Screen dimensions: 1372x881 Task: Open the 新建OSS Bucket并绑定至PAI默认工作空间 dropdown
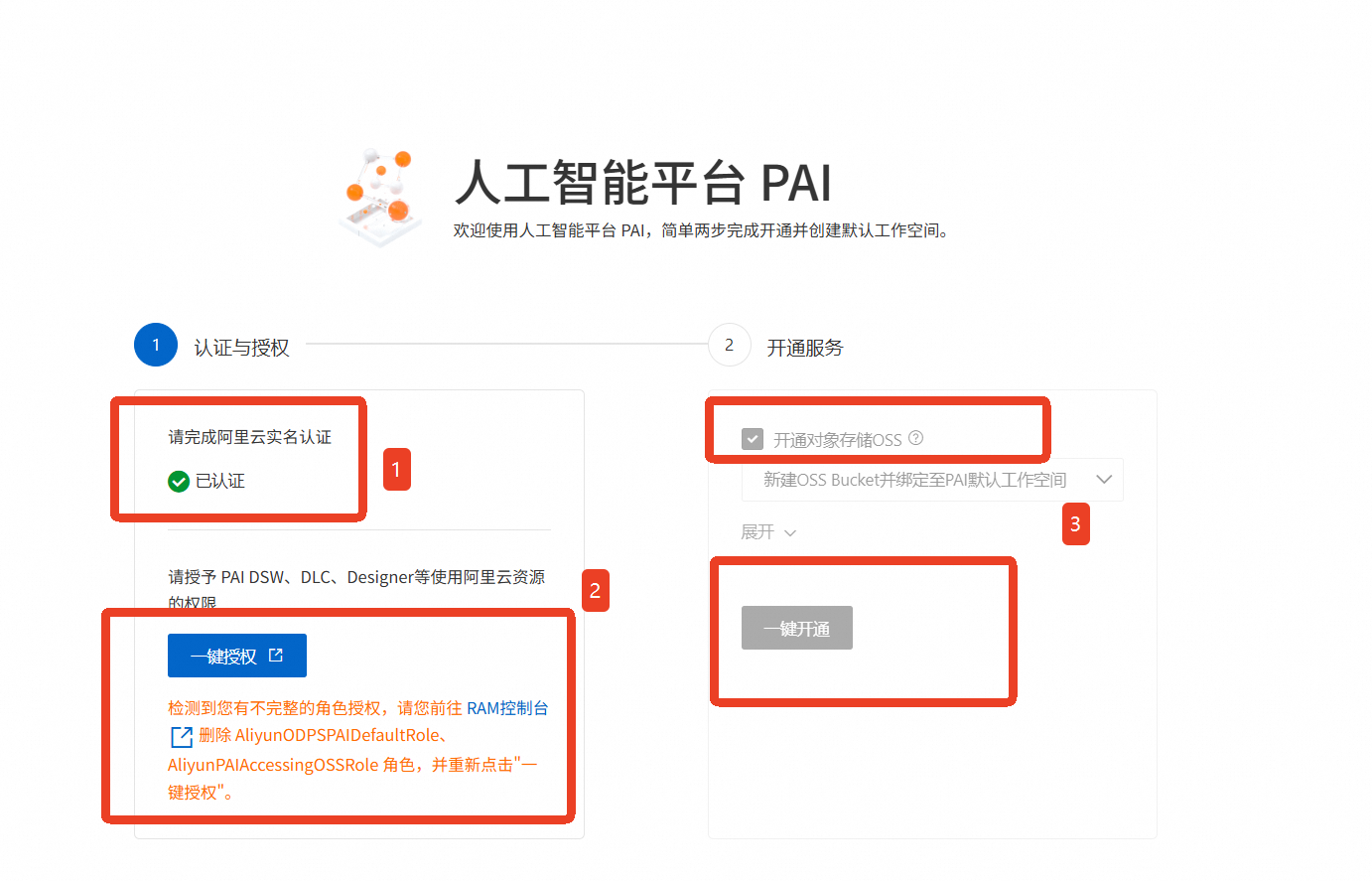tap(932, 480)
